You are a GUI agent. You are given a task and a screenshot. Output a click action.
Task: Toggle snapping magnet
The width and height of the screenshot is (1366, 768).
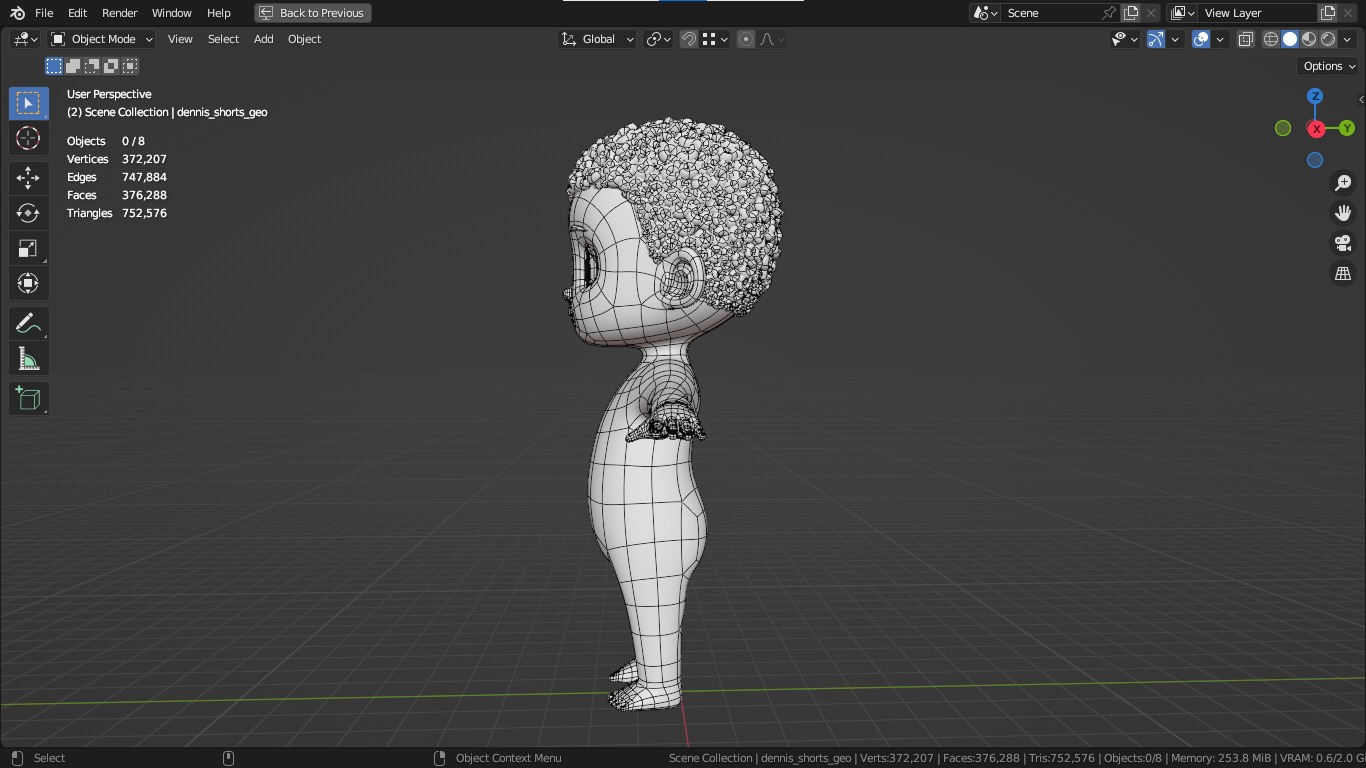689,39
